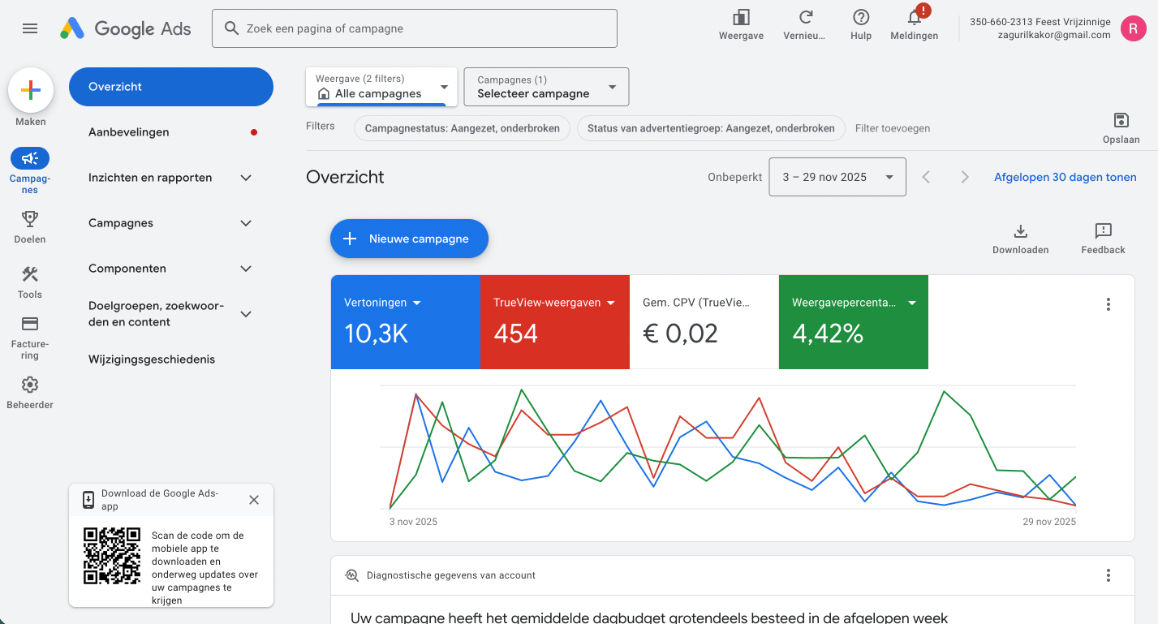Screen dimensions: 1158x624
Task: Click the Diagnostische gegevens magnifier icon
Action: [352, 575]
